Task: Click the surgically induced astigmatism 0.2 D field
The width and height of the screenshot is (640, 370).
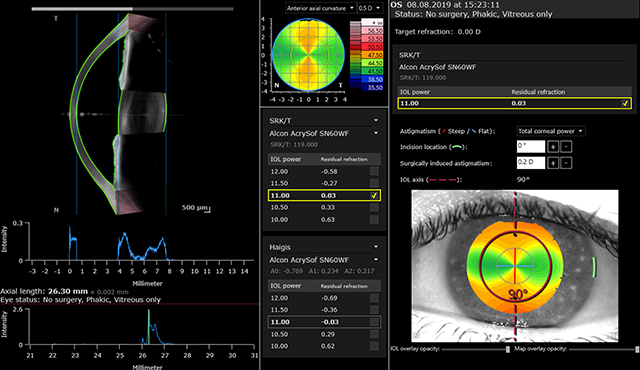Action: point(531,163)
